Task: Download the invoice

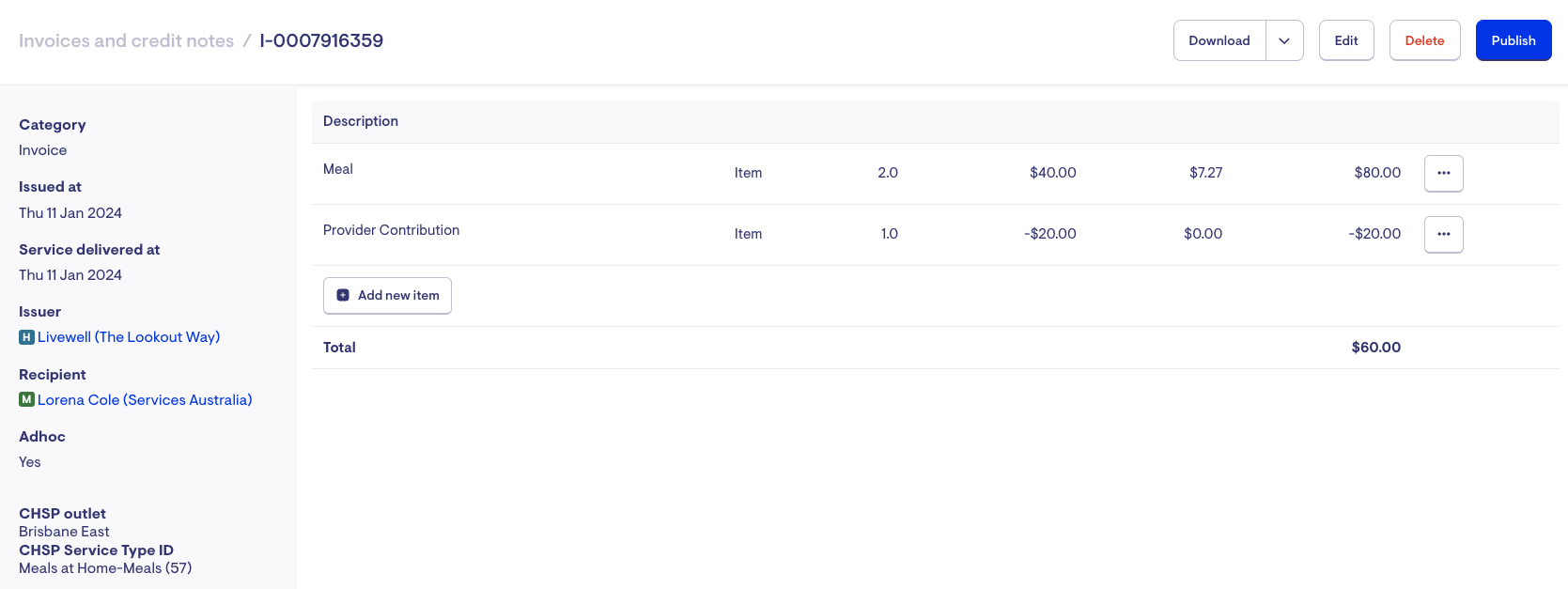Action: point(1219,40)
